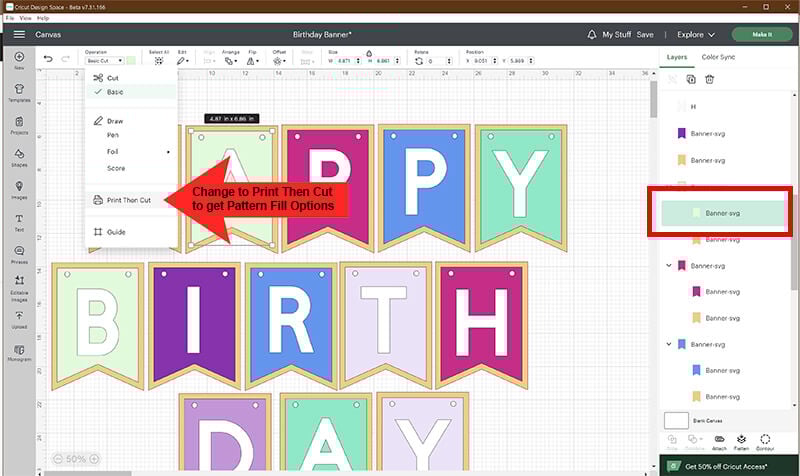Viewport: 800px width, 476px height.
Task: Open the hamburger menu
Action: (19, 34)
